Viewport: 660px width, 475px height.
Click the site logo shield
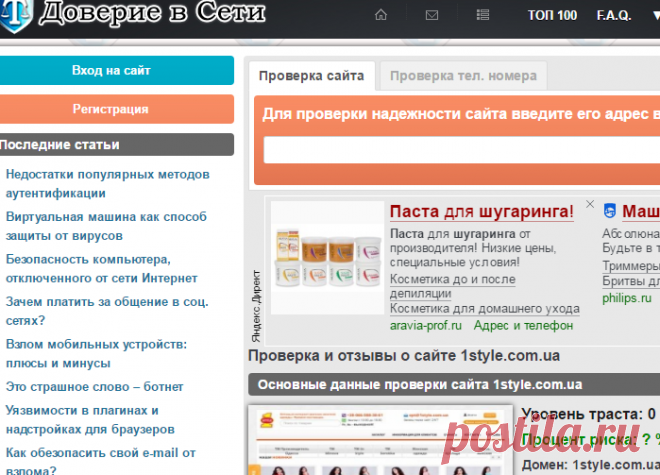pos(15,15)
